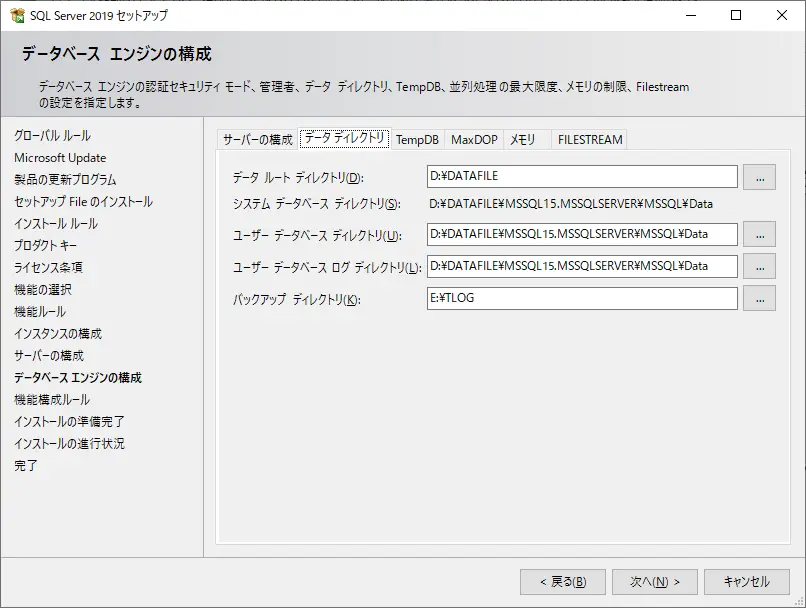806x608 pixels.
Task: Select データベース エンジンの構成 in the step list
Action: click(78, 378)
